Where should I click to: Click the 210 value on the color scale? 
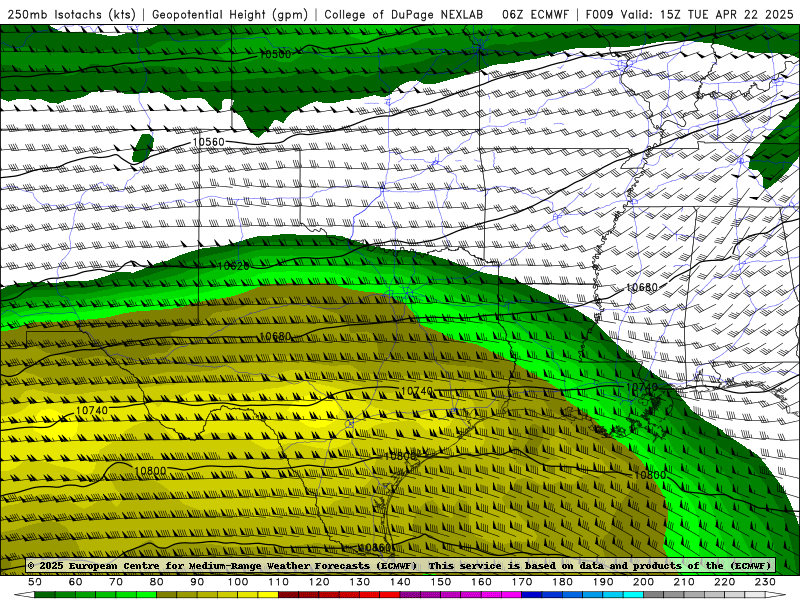pos(684,582)
